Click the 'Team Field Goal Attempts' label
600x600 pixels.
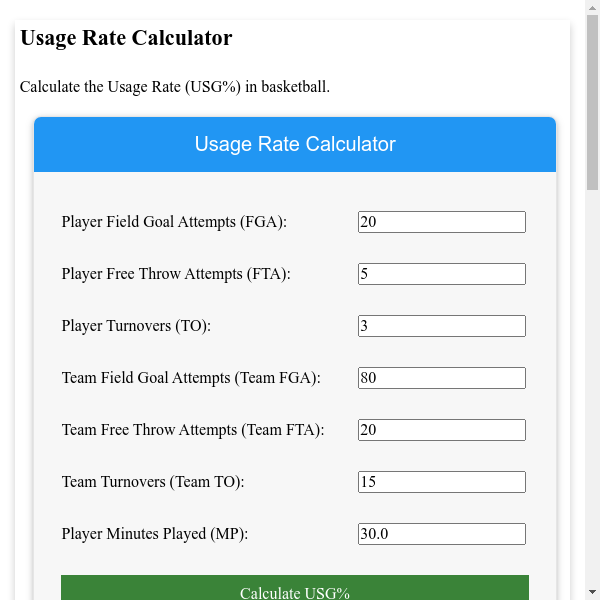tap(190, 378)
